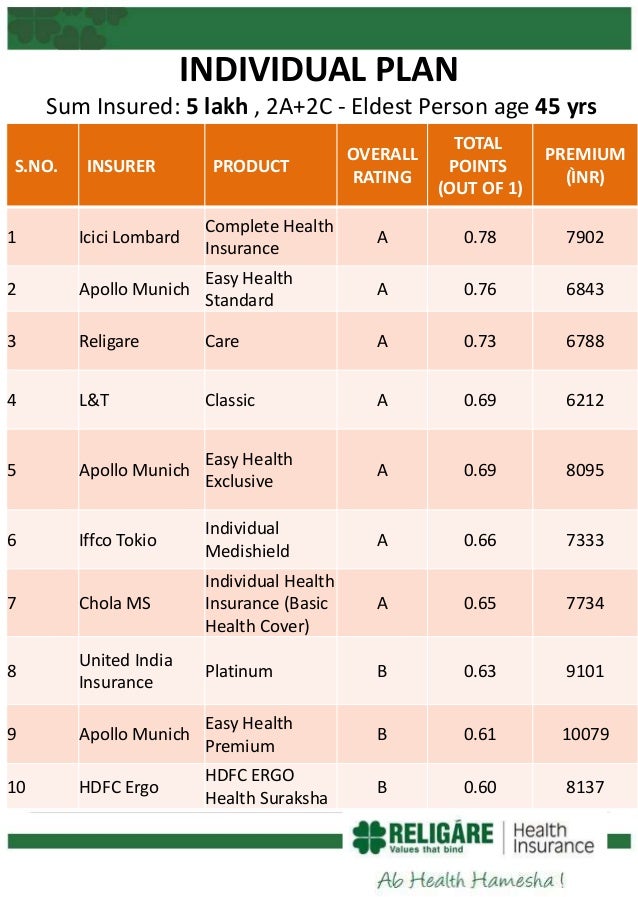Click the TOTAL POINTS column header
This screenshot has height=897, width=638.
[x=479, y=166]
